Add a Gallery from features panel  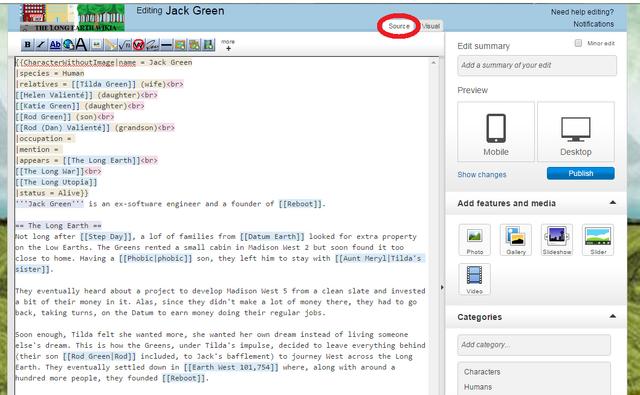point(516,240)
